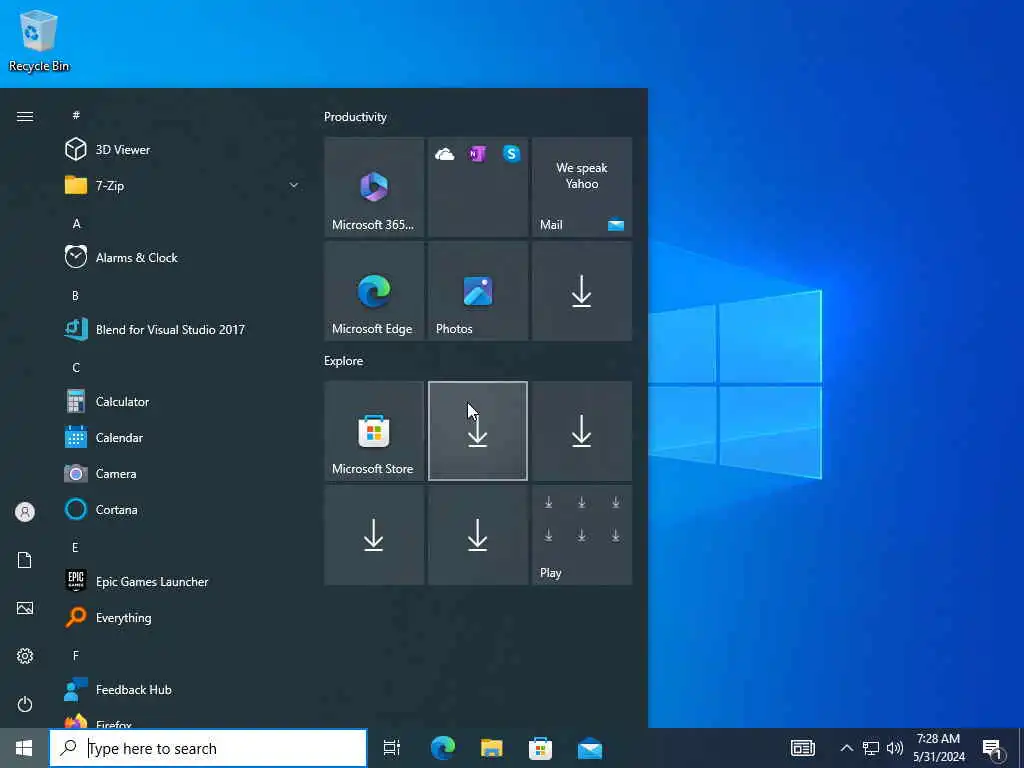Open the Play tile folder
Viewport: 1024px width, 768px height.
click(x=582, y=535)
